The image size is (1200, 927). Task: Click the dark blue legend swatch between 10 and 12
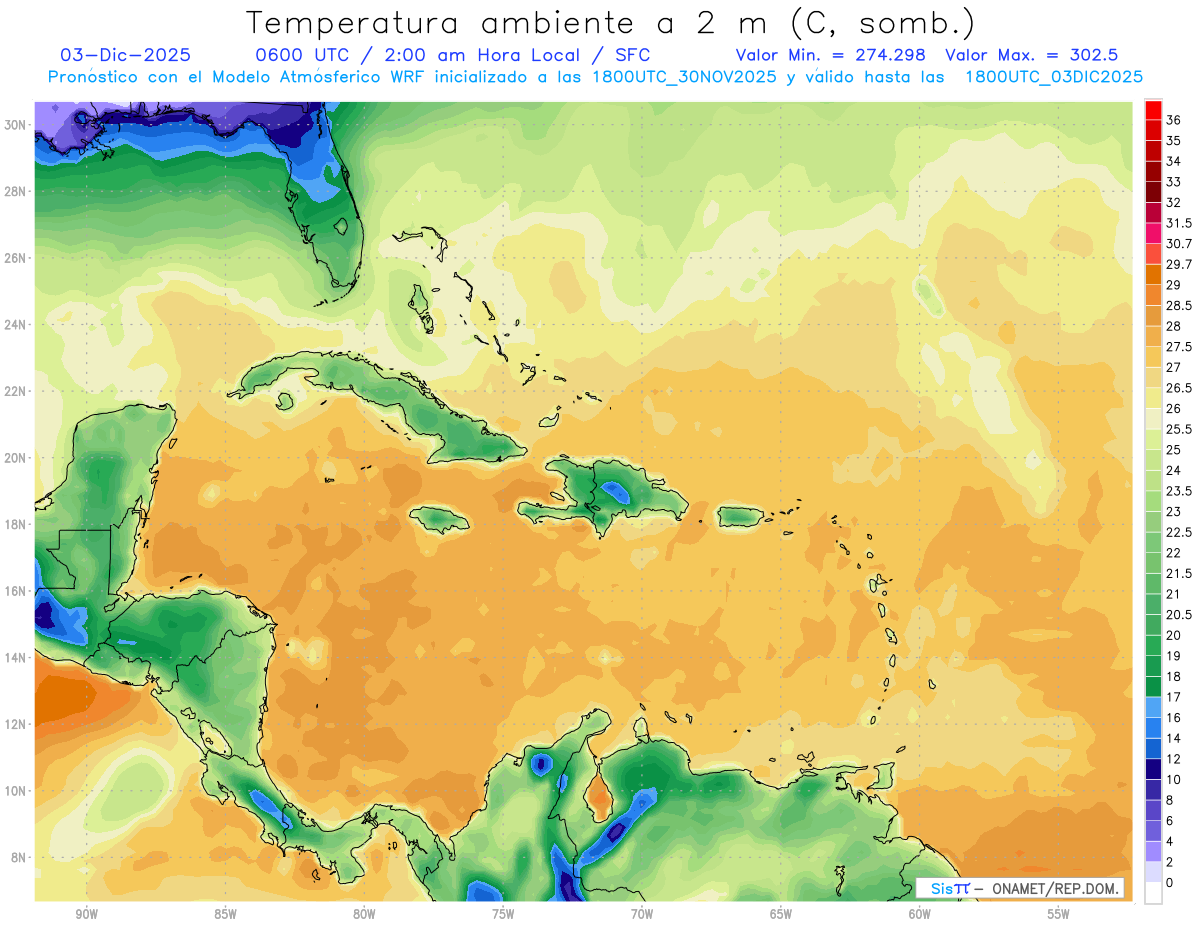point(1153,769)
